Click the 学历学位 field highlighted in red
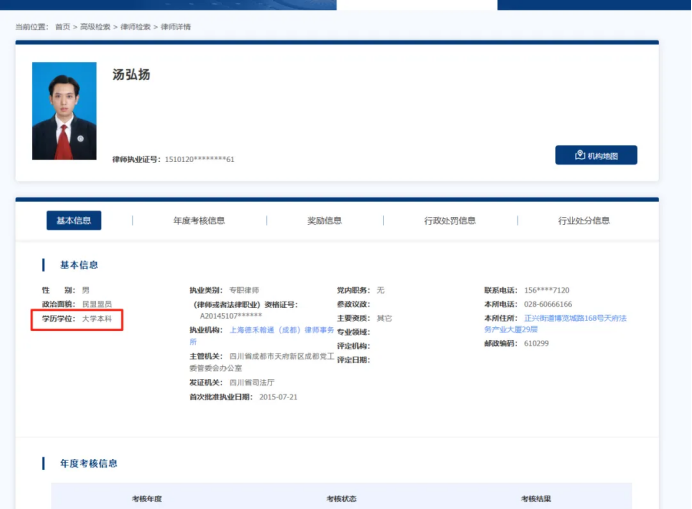 [77, 319]
